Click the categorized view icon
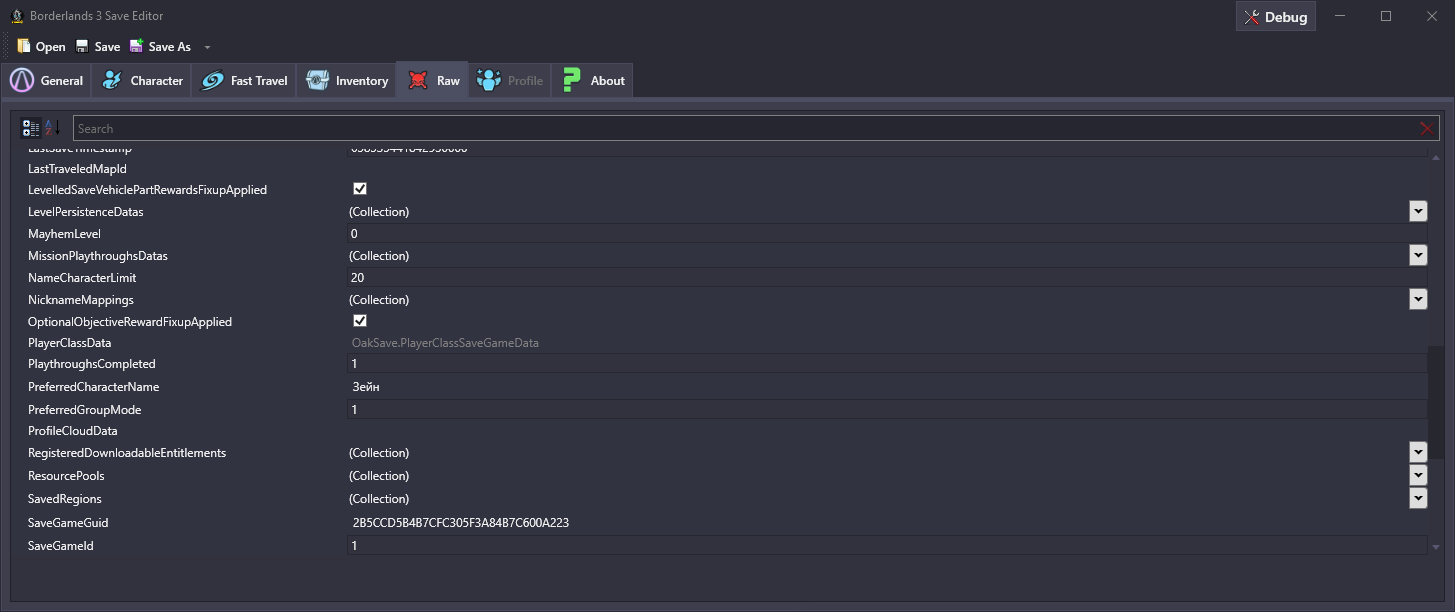 pyautogui.click(x=31, y=128)
